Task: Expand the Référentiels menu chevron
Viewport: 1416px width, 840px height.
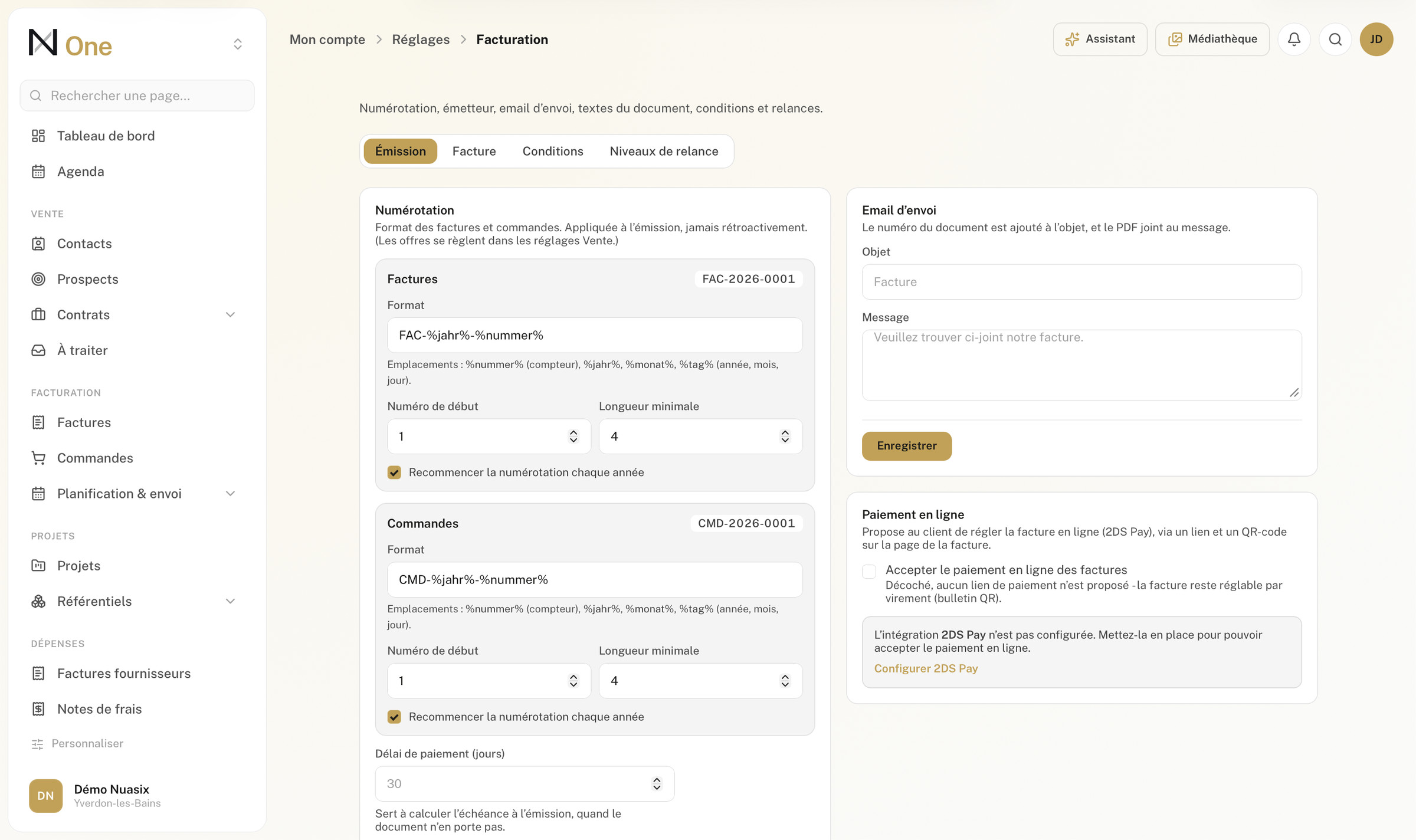Action: coord(231,601)
